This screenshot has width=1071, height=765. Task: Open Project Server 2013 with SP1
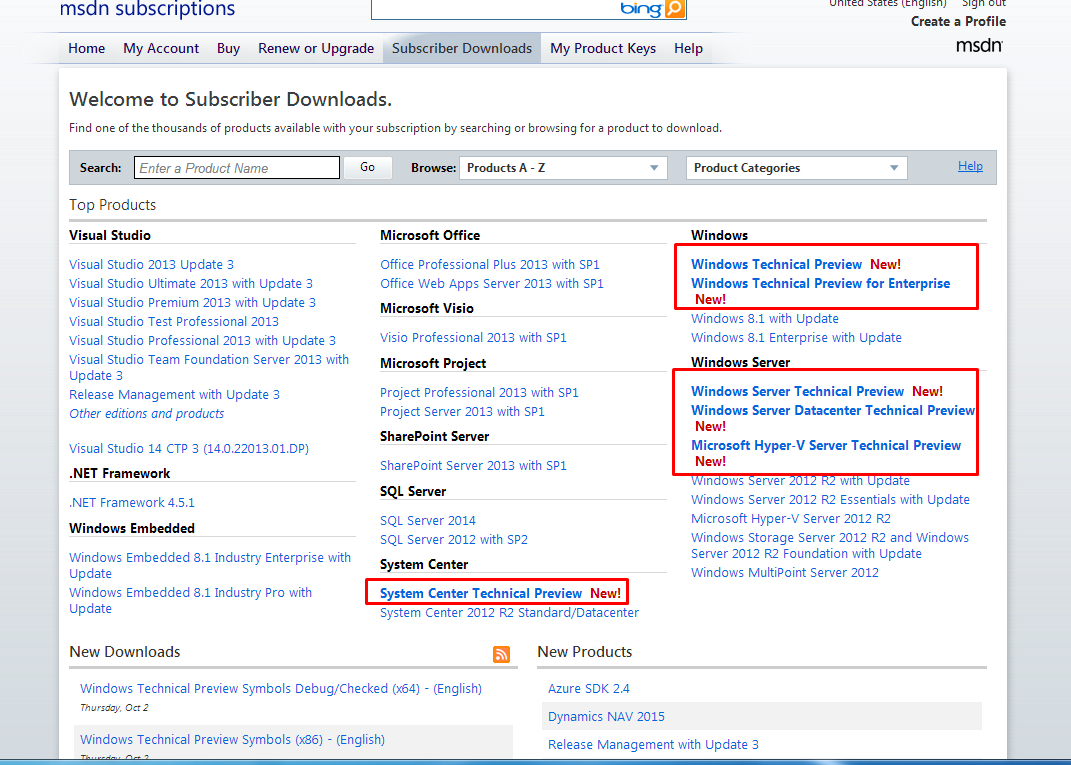pos(462,412)
